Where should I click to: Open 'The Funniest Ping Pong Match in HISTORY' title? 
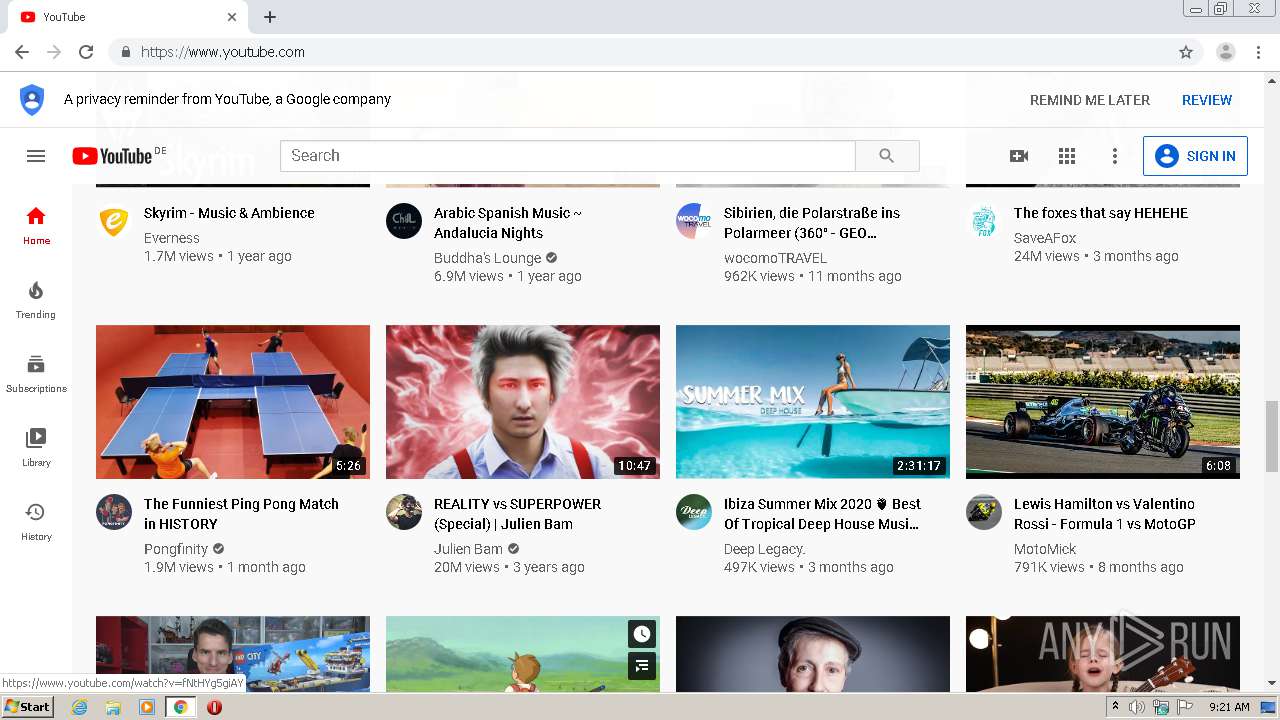[x=241, y=514]
